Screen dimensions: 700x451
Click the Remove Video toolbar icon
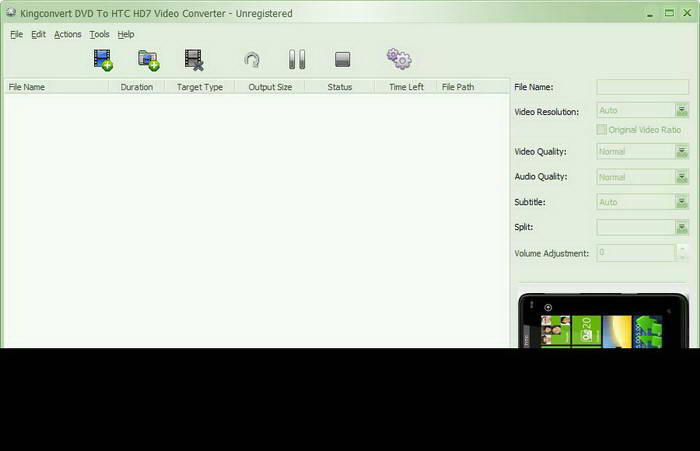point(194,60)
